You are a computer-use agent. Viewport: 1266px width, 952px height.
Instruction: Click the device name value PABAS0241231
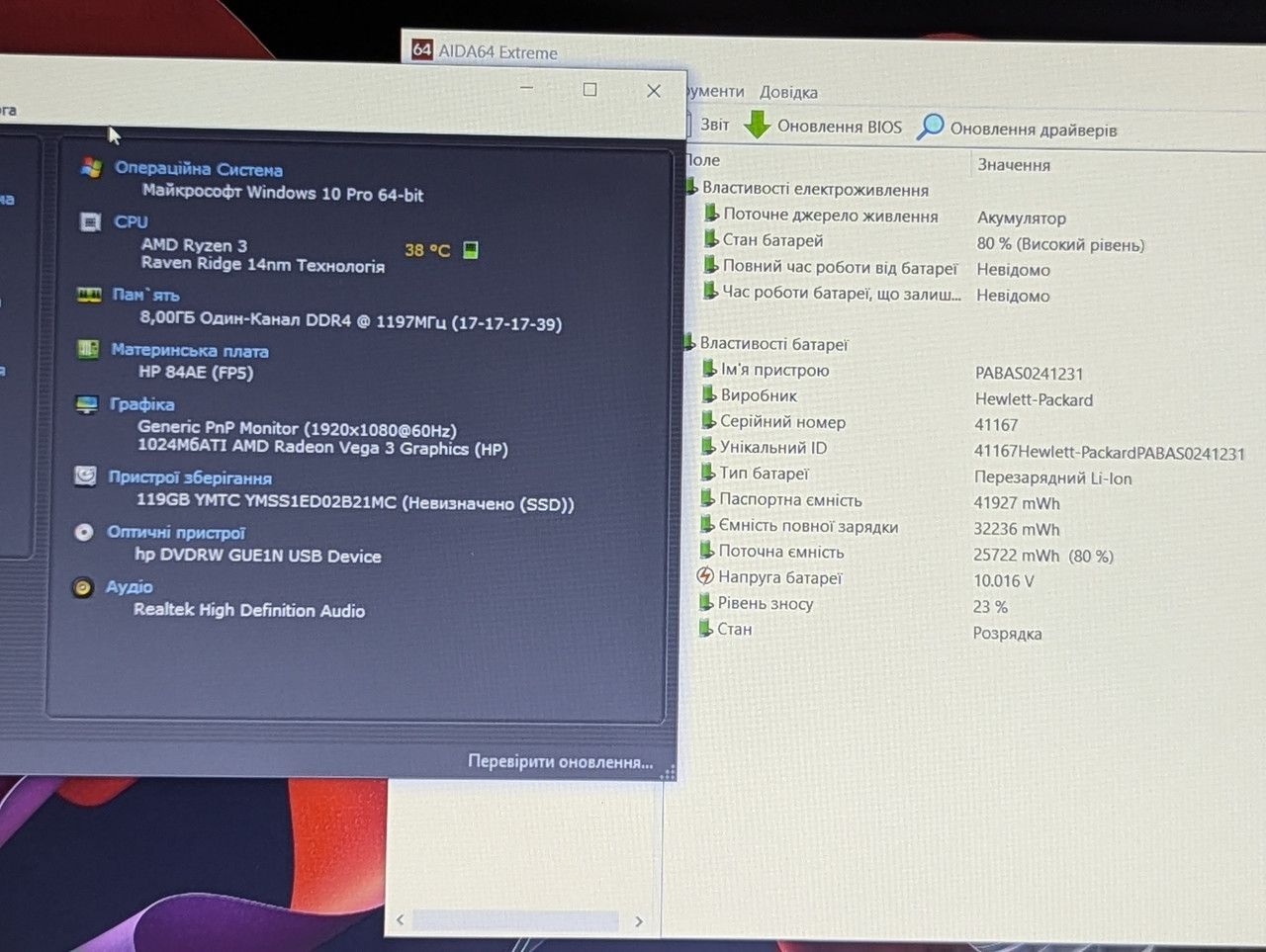click(1029, 374)
